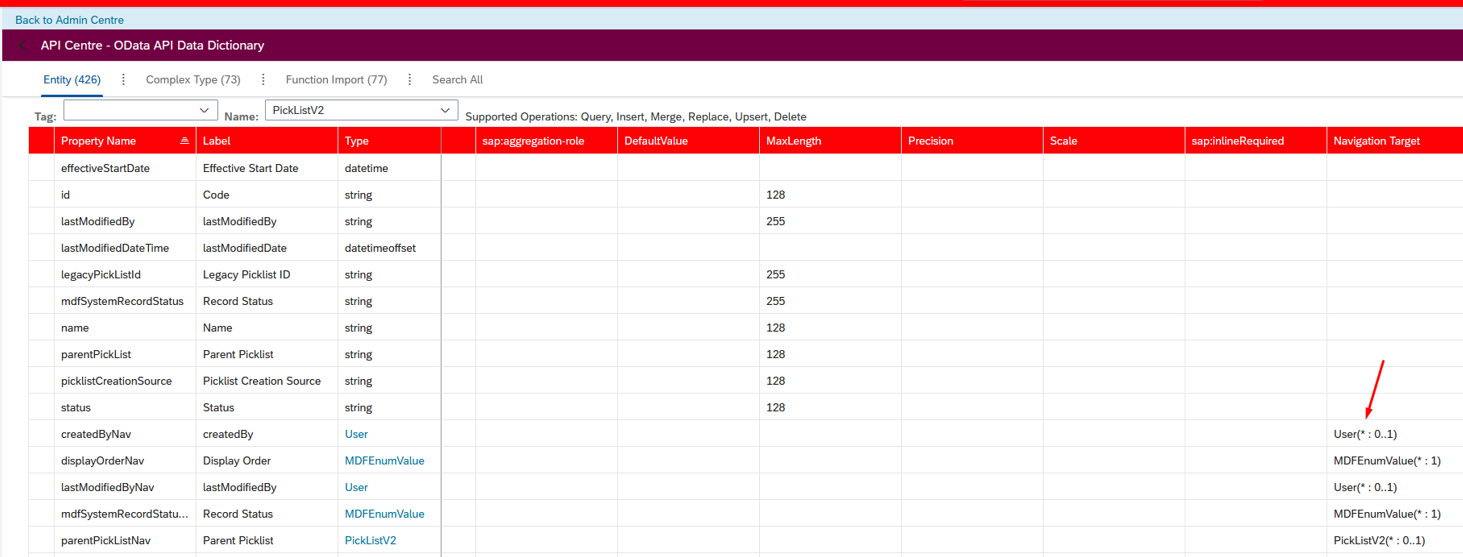Screen dimensions: 1463x557
Task: Select the effectiveStartDate property row cell
Action: [x=105, y=168]
